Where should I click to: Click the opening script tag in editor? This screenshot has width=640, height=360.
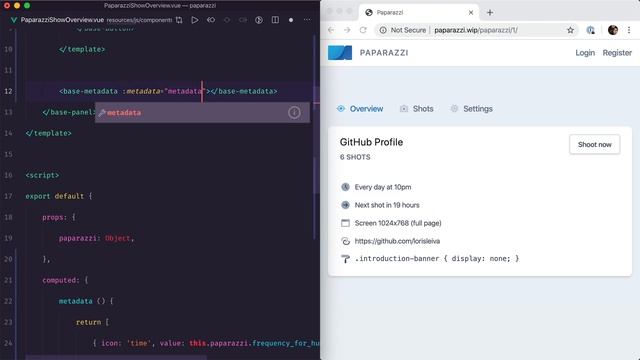pos(42,175)
